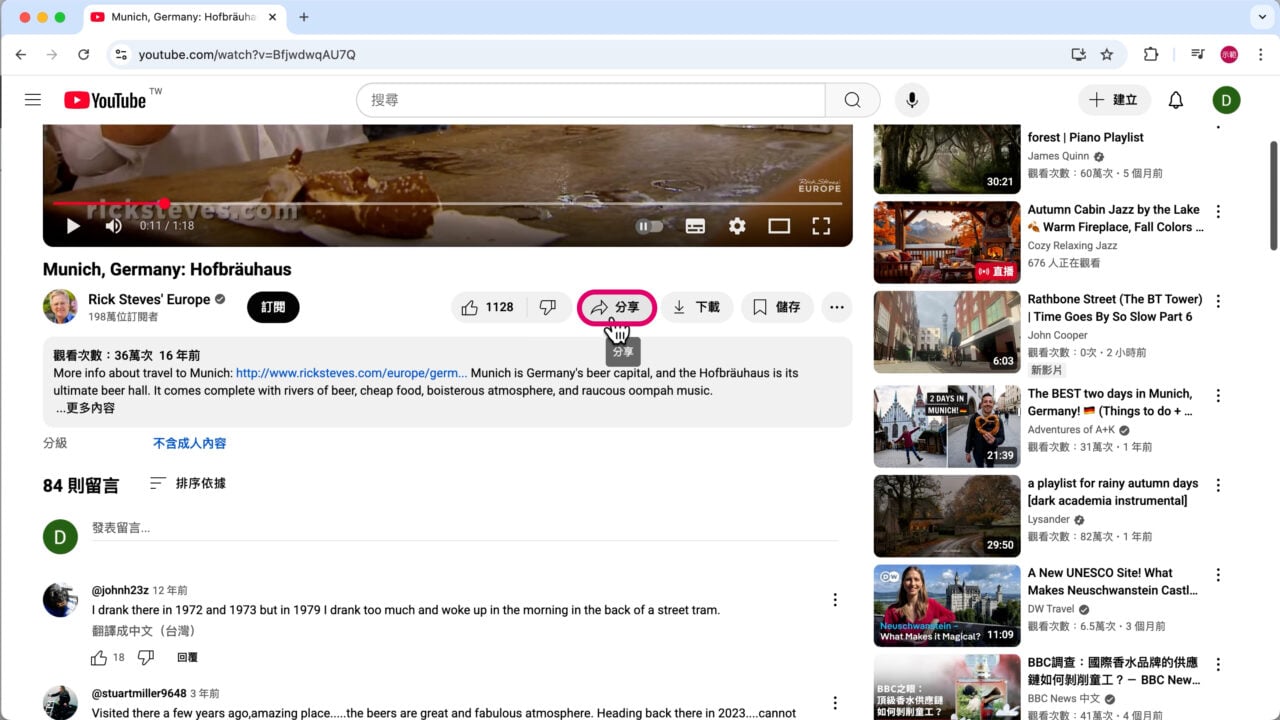Open the YouTube hamburger menu
This screenshot has height=720, width=1280.
(x=32, y=100)
